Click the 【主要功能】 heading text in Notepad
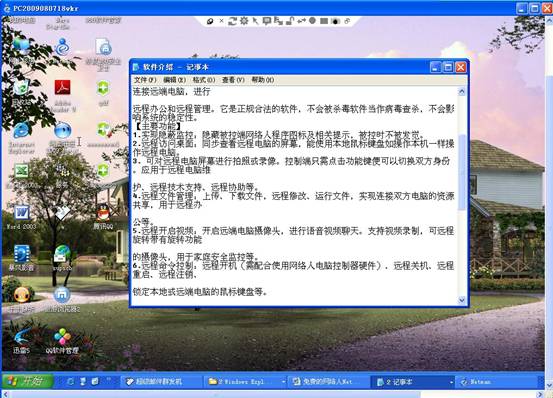This screenshot has width=553, height=398. click(x=158, y=126)
